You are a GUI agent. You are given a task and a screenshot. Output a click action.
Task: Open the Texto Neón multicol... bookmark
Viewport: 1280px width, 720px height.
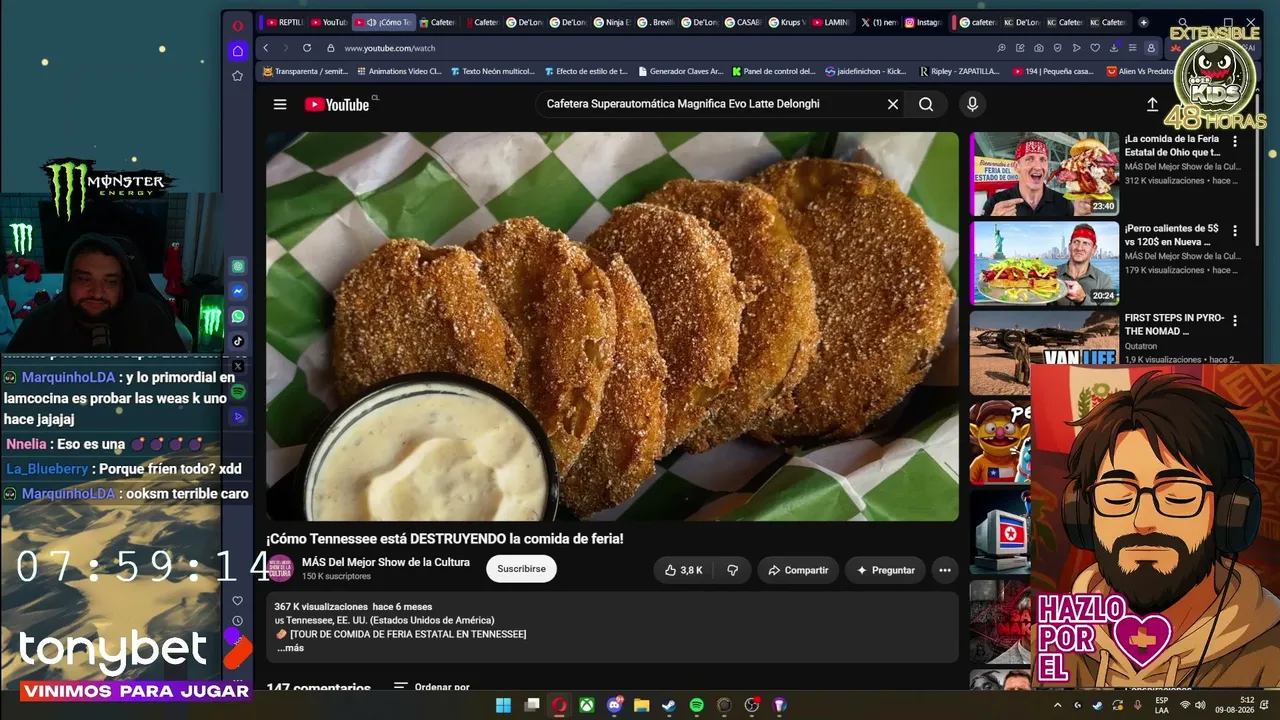coord(493,71)
